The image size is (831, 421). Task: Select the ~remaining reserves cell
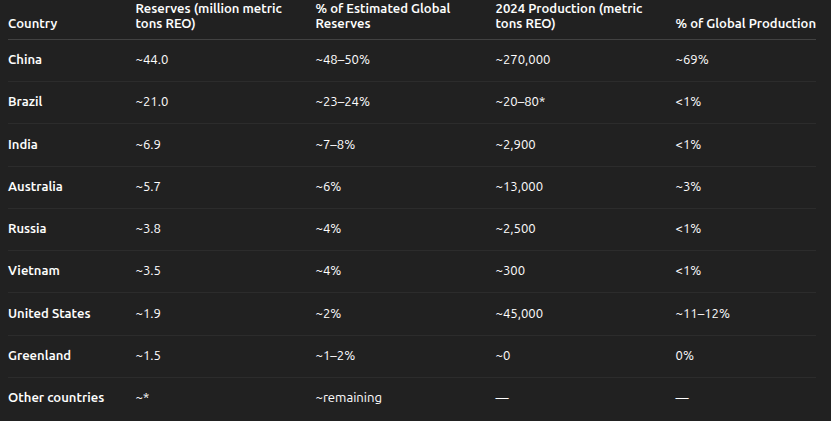click(348, 397)
